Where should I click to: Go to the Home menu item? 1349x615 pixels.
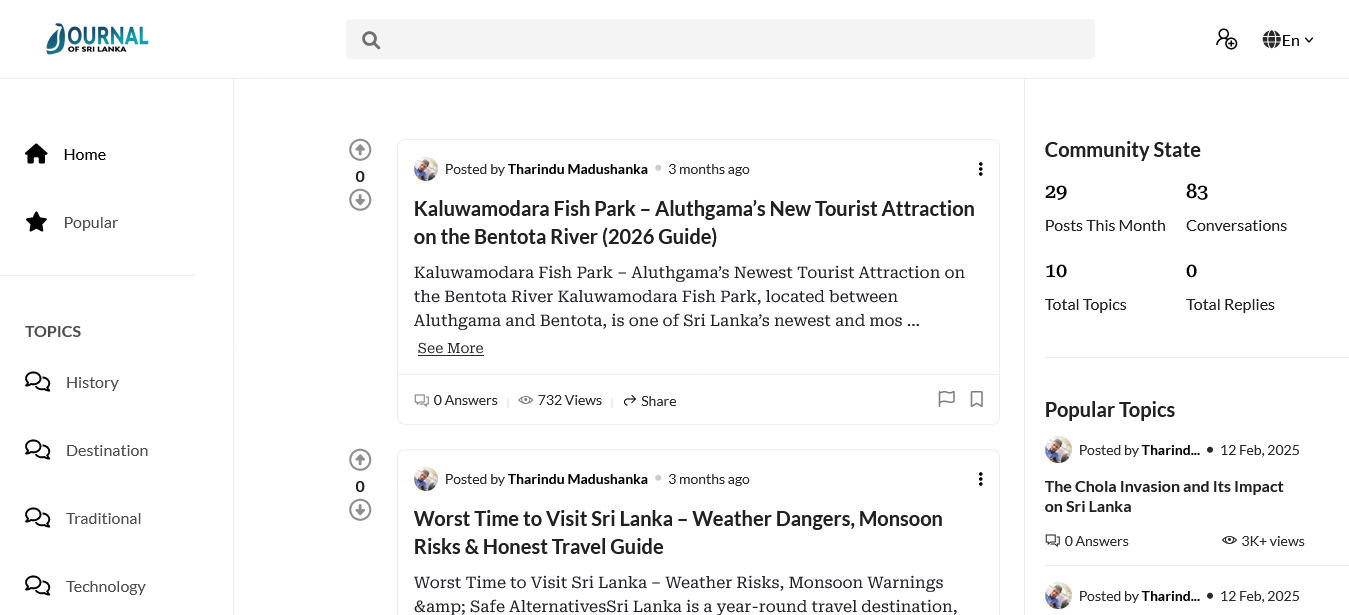[84, 154]
